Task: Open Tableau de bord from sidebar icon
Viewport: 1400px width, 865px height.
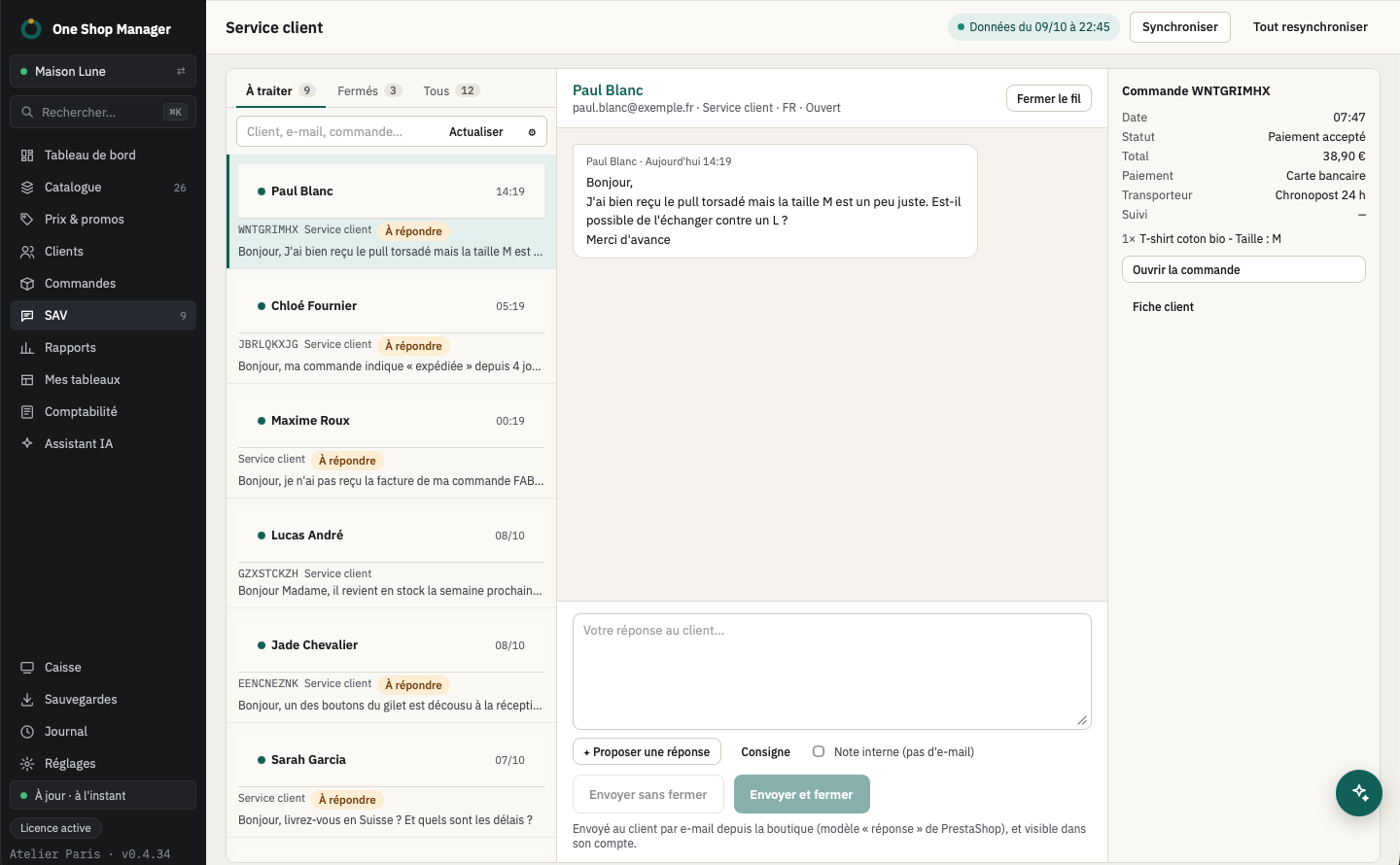Action: pos(27,156)
